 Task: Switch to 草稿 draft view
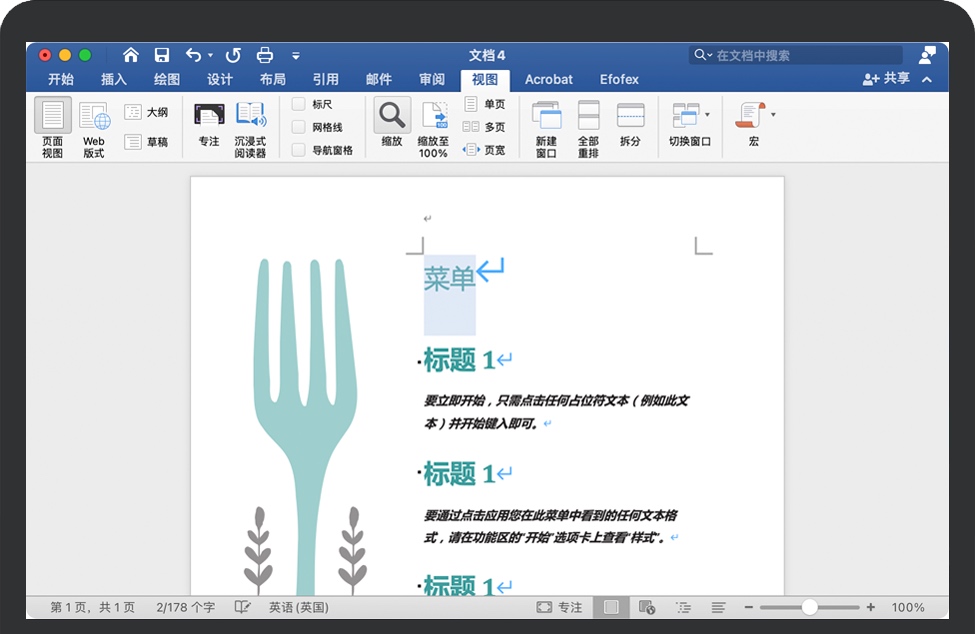pos(146,142)
